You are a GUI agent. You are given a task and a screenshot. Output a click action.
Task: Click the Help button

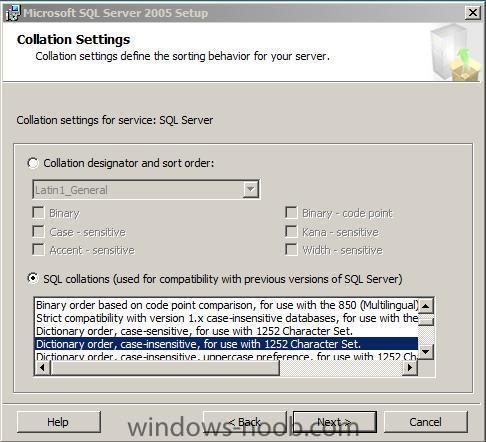pyautogui.click(x=59, y=422)
